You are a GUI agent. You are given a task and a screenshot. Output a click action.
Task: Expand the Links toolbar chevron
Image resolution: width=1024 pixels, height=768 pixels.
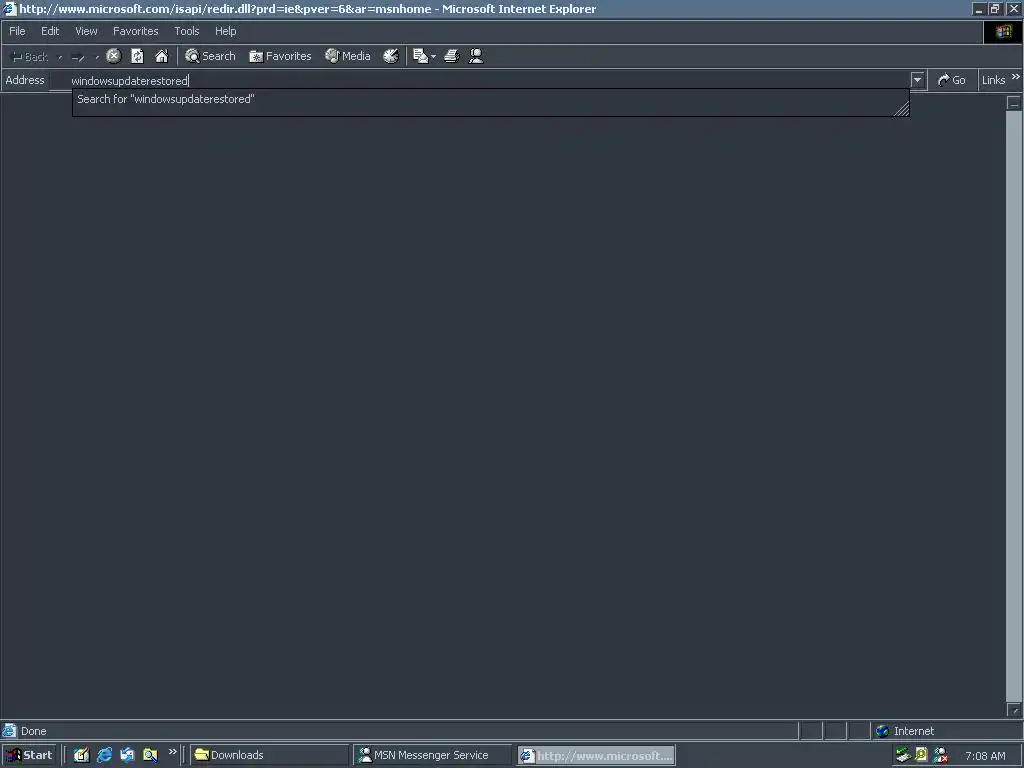click(1016, 77)
